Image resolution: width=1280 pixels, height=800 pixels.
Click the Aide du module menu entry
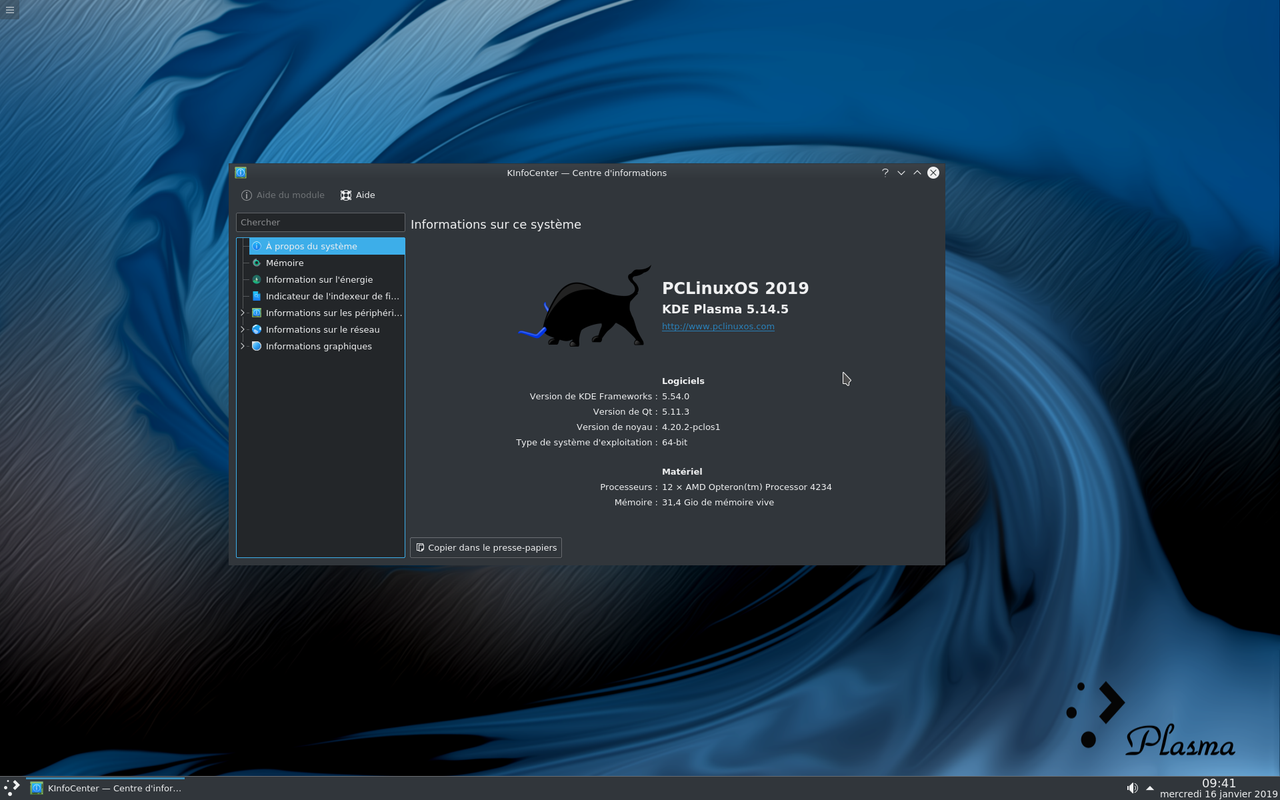[x=281, y=195]
